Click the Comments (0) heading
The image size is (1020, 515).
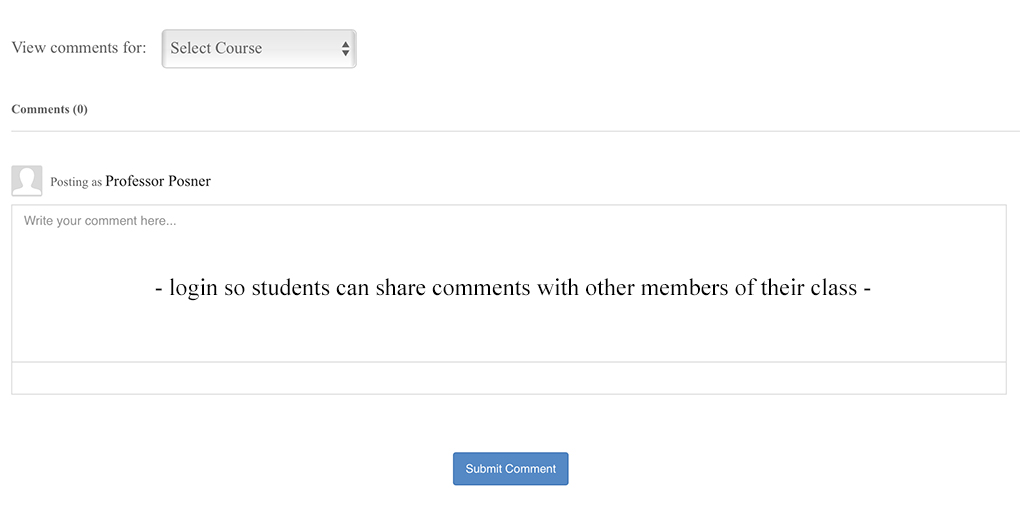pyautogui.click(x=49, y=109)
